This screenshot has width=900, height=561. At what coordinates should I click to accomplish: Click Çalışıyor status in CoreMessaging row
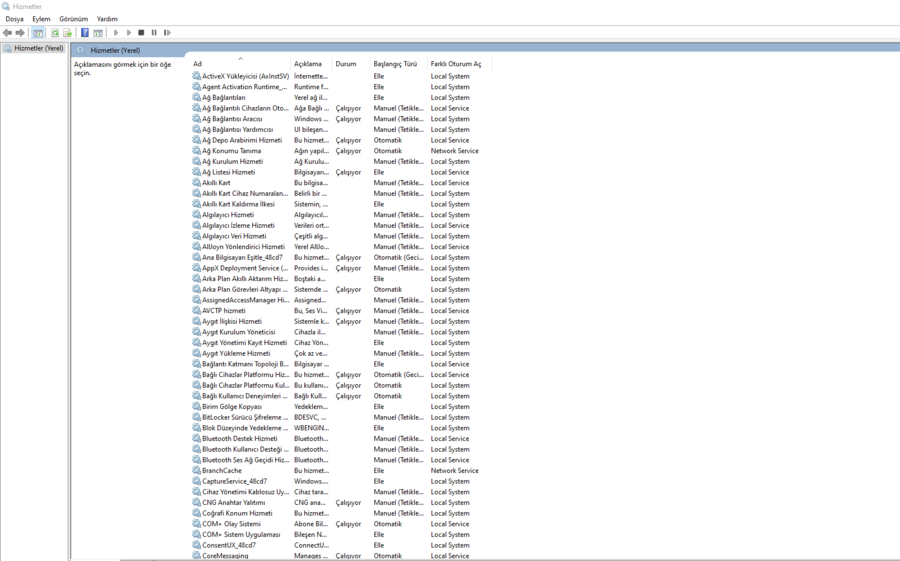tap(348, 556)
